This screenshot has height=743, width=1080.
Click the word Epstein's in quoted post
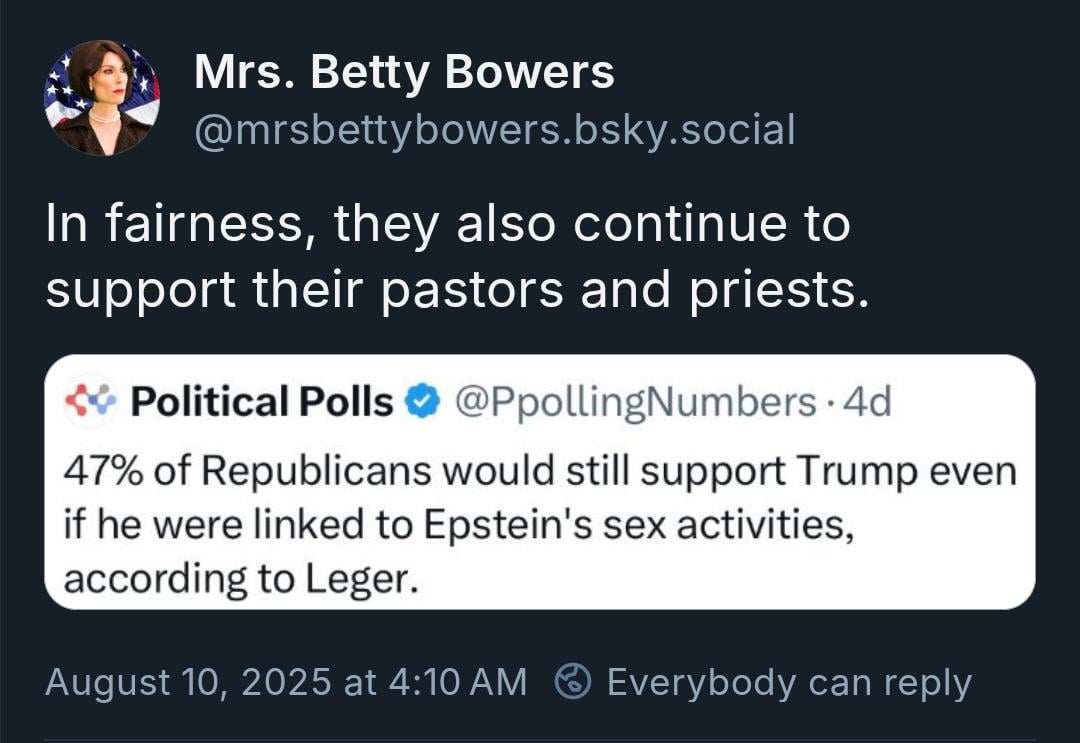click(x=508, y=526)
